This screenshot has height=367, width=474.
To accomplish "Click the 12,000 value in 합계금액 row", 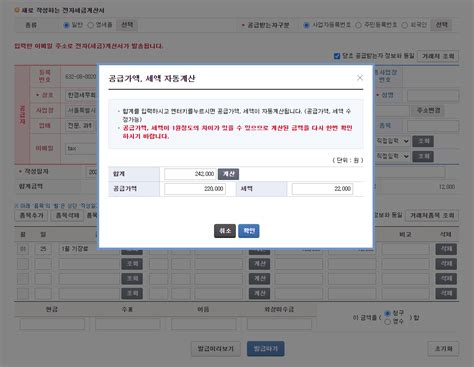I will 447,187.
